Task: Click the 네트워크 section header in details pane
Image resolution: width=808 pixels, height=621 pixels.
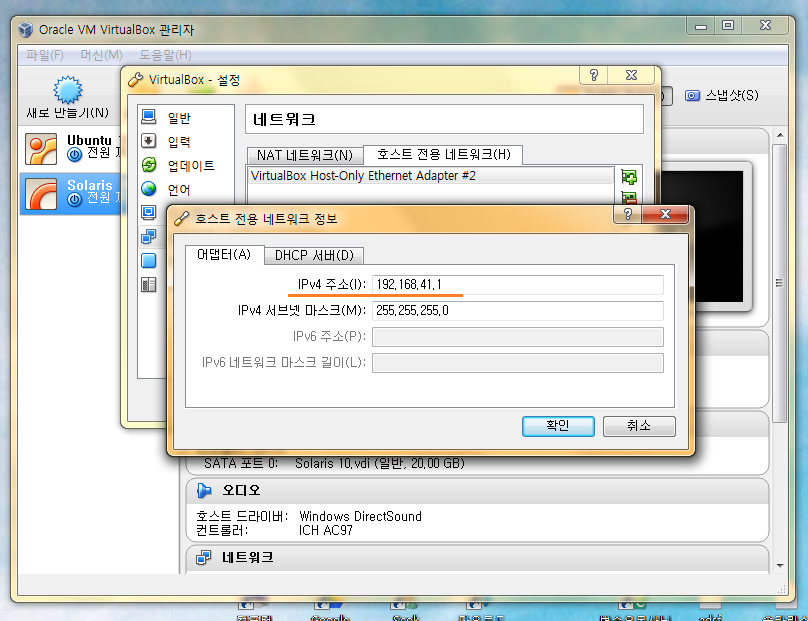Action: coord(477,558)
